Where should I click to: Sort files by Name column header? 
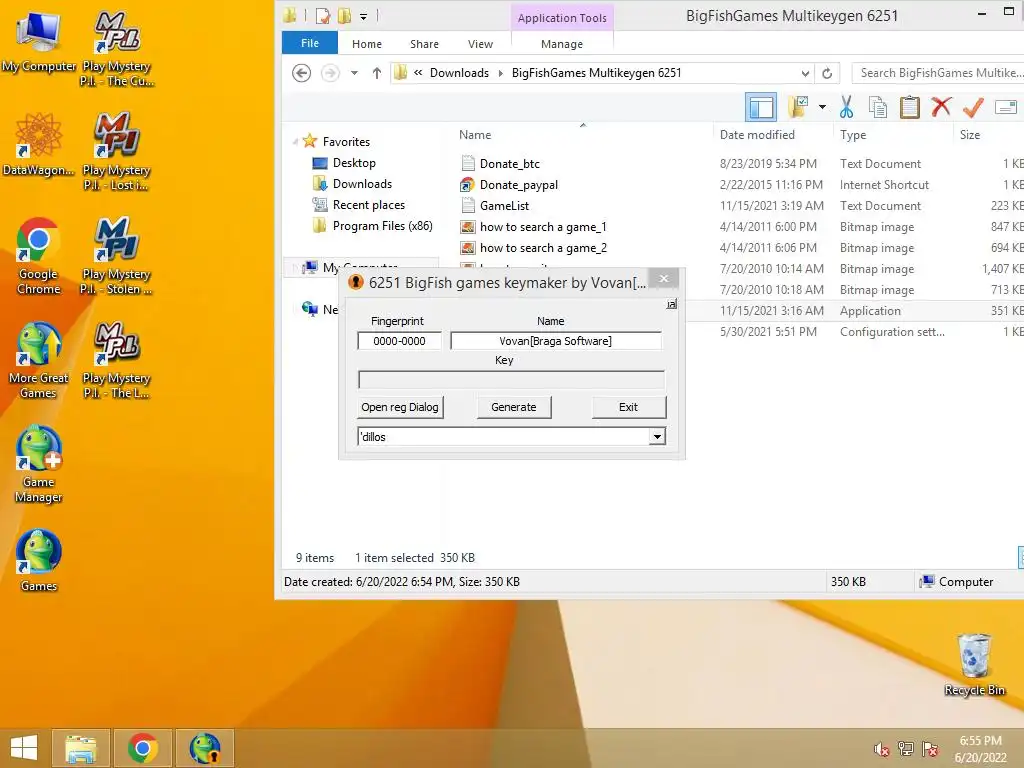click(x=475, y=135)
